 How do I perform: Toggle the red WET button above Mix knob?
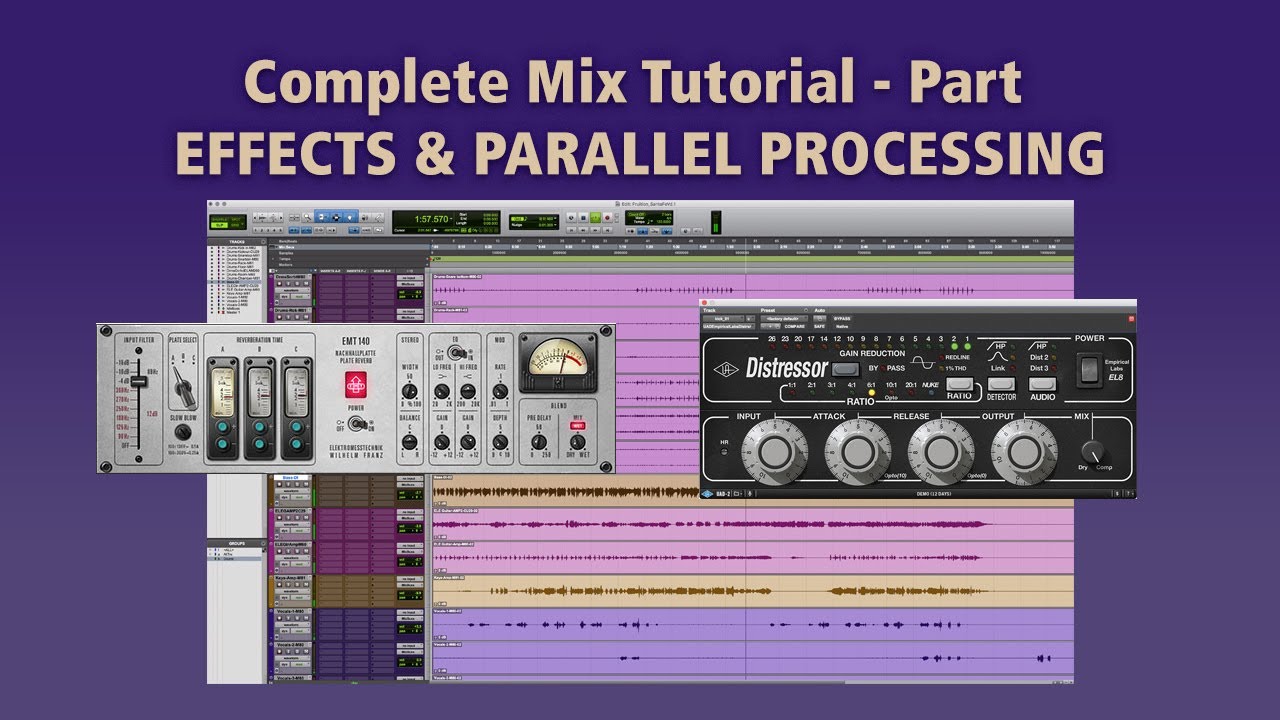[577, 426]
